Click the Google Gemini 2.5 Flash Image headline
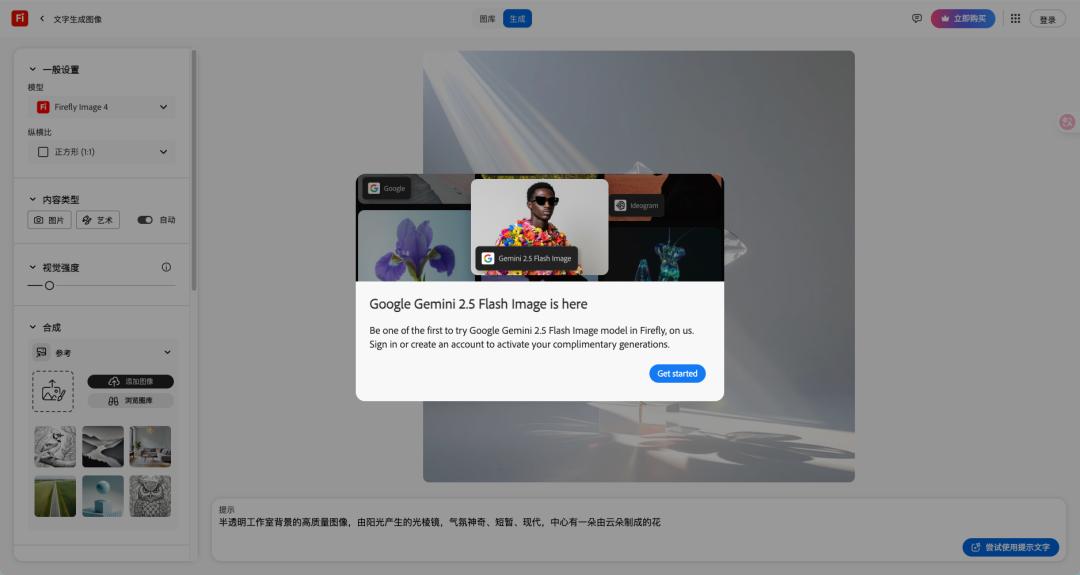This screenshot has width=1080, height=575. (x=478, y=304)
